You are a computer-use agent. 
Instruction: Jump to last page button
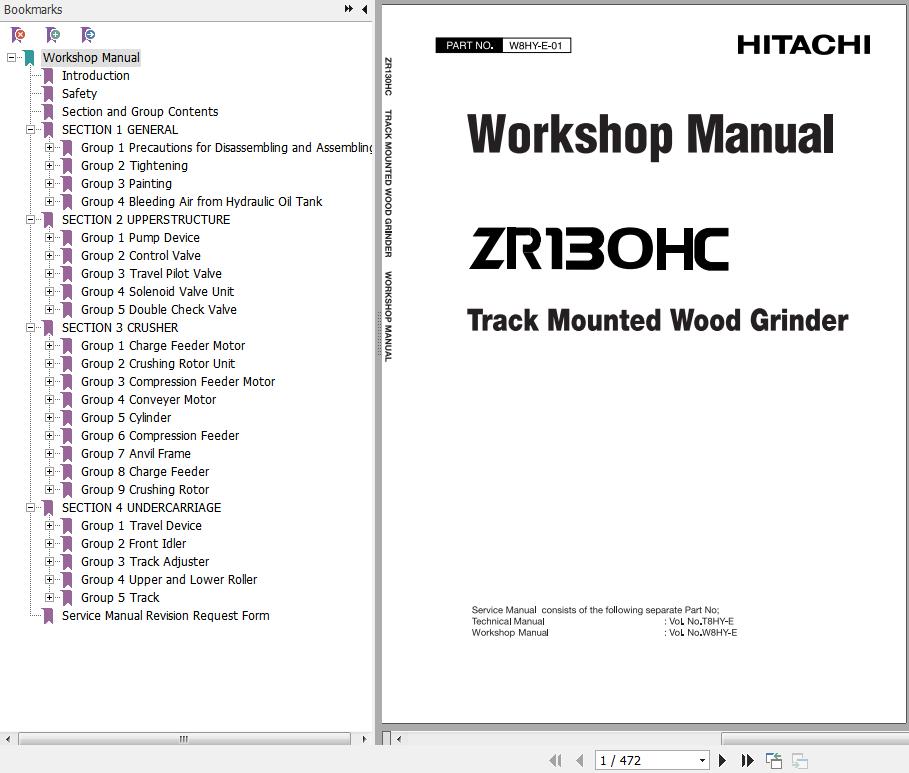[748, 760]
